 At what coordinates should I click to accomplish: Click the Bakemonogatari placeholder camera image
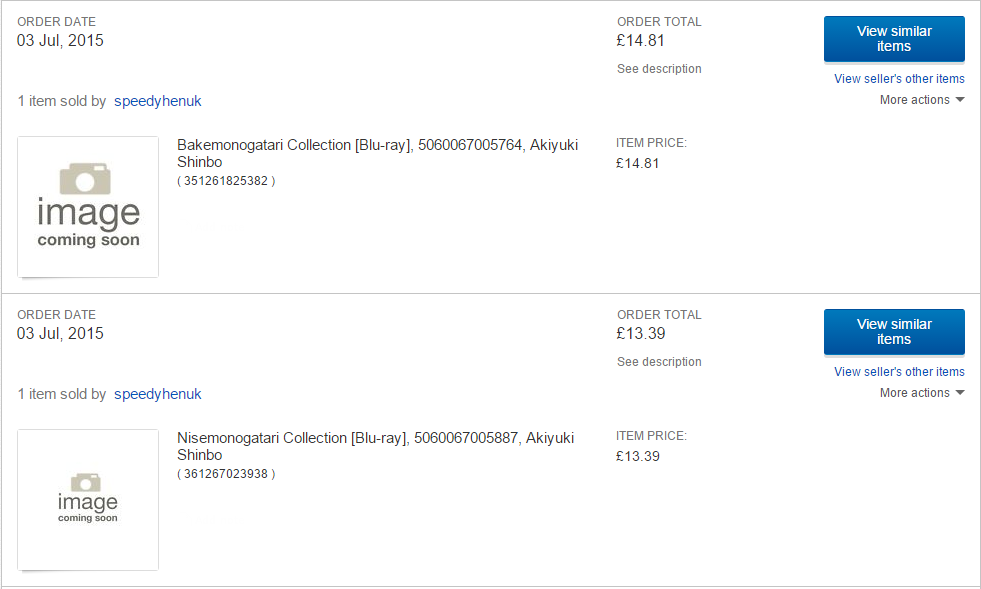(x=88, y=207)
